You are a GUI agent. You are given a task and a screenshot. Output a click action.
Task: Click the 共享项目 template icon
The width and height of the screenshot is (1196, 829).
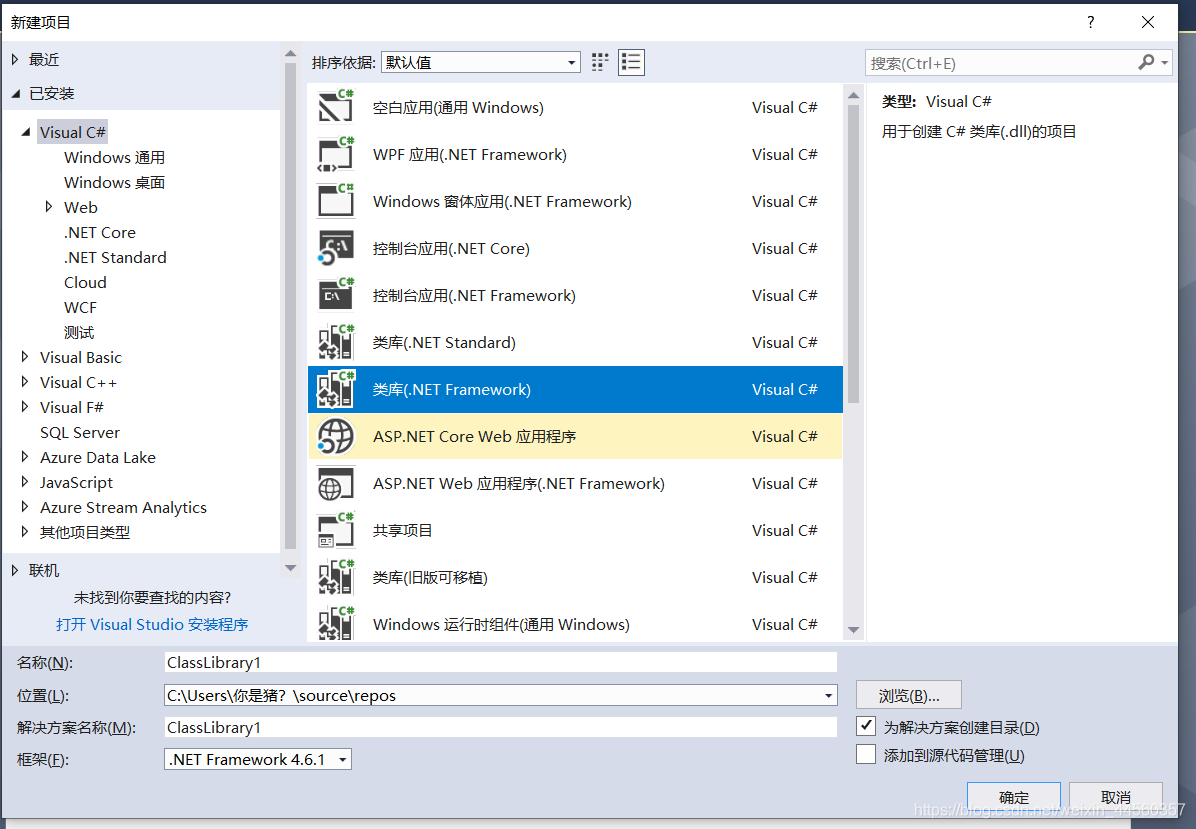(x=336, y=530)
